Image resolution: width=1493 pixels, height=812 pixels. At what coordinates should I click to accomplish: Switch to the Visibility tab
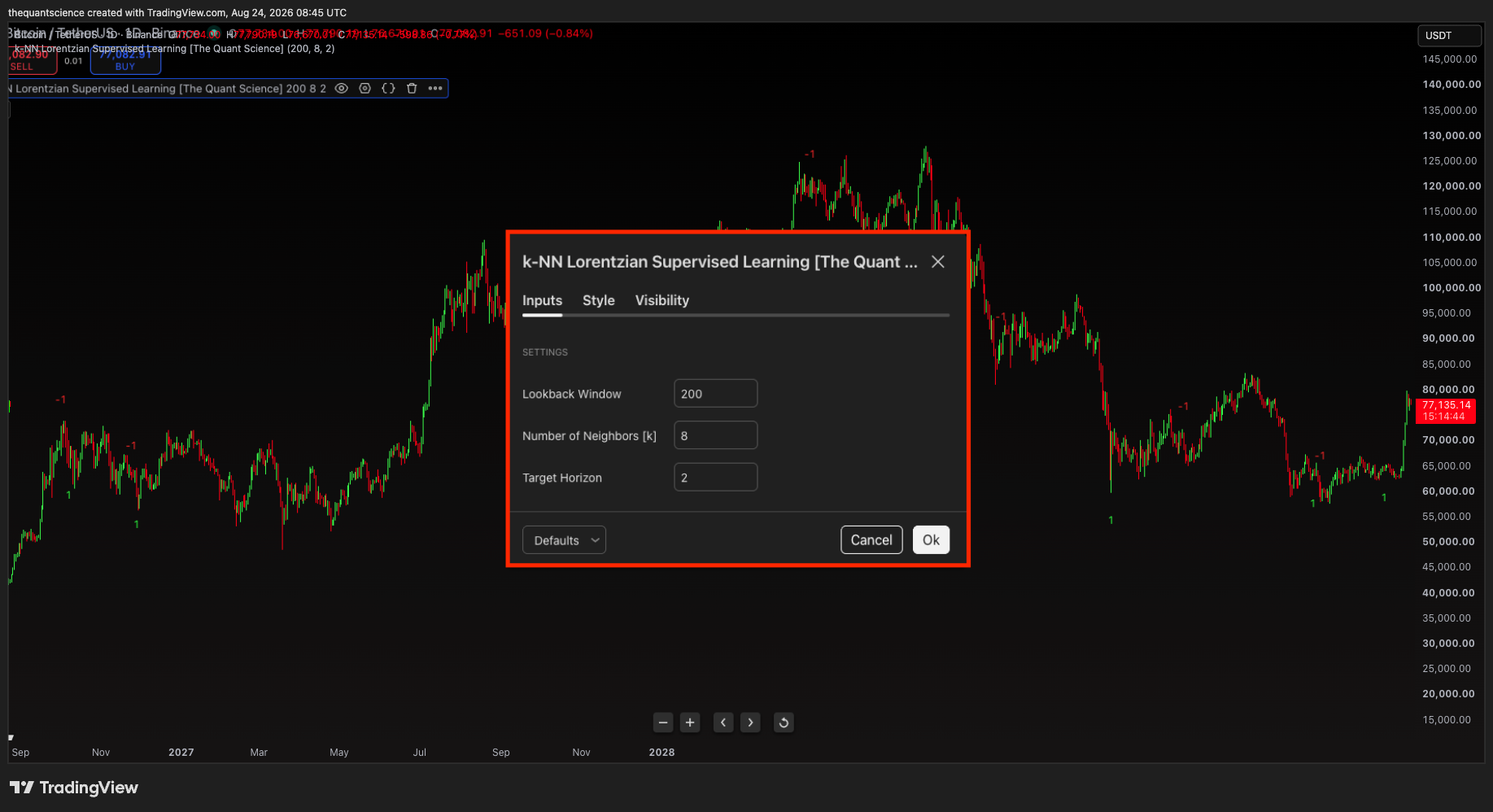click(x=662, y=300)
